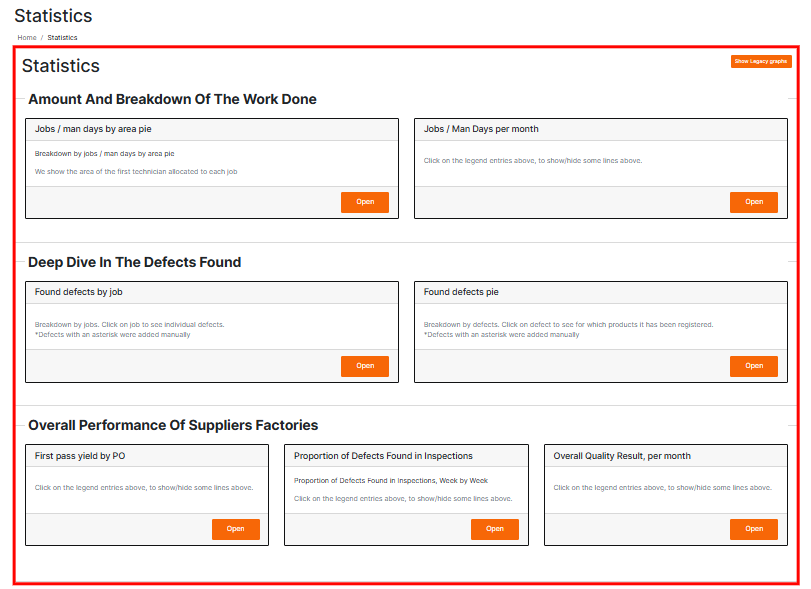Viewport: 811px width, 589px height.
Task: Open the Jobs / man days by area pie
Action: coord(365,202)
